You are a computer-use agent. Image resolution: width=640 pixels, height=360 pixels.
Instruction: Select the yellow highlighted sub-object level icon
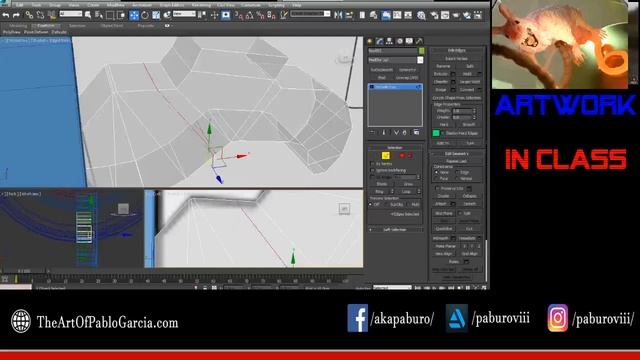386,156
